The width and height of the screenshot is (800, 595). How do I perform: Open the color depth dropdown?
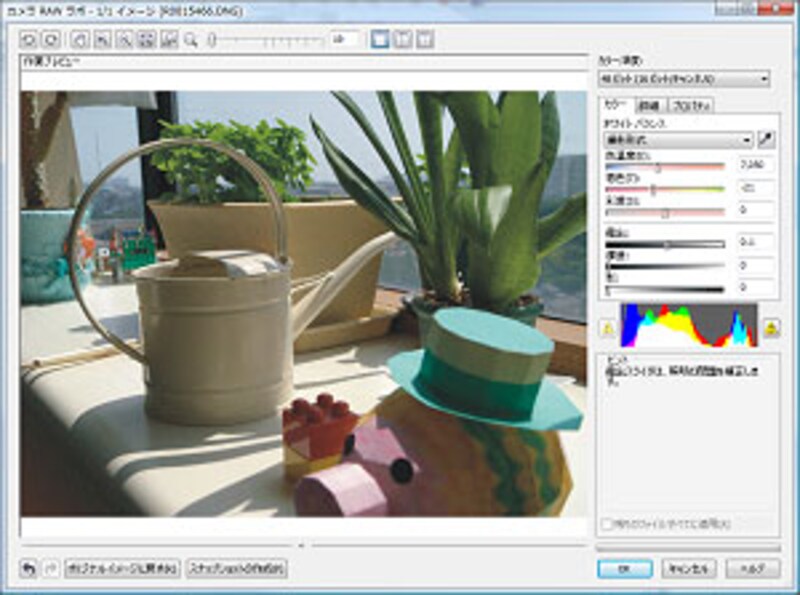pos(684,79)
